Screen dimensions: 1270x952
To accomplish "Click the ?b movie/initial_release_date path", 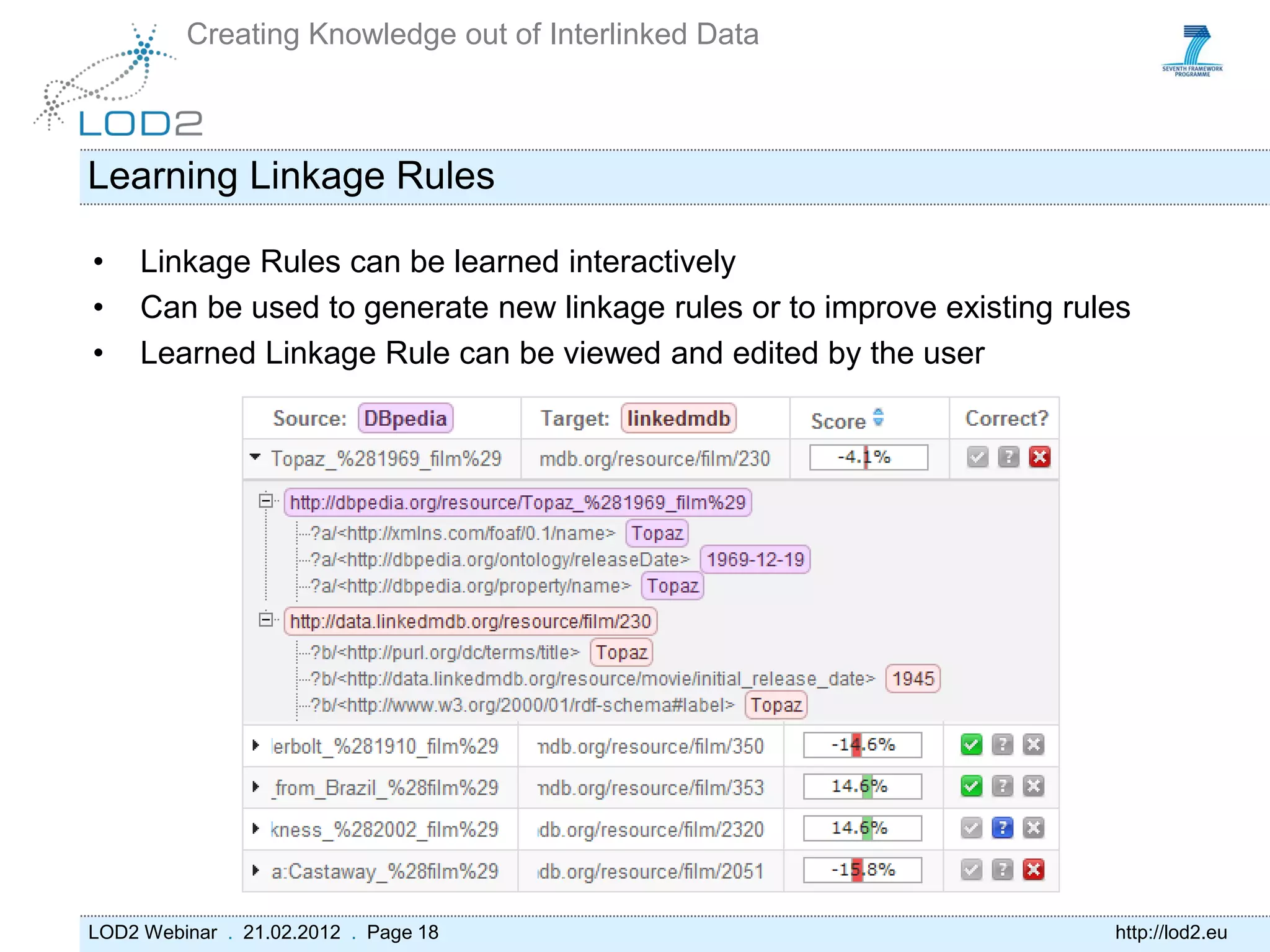I will click(x=592, y=679).
